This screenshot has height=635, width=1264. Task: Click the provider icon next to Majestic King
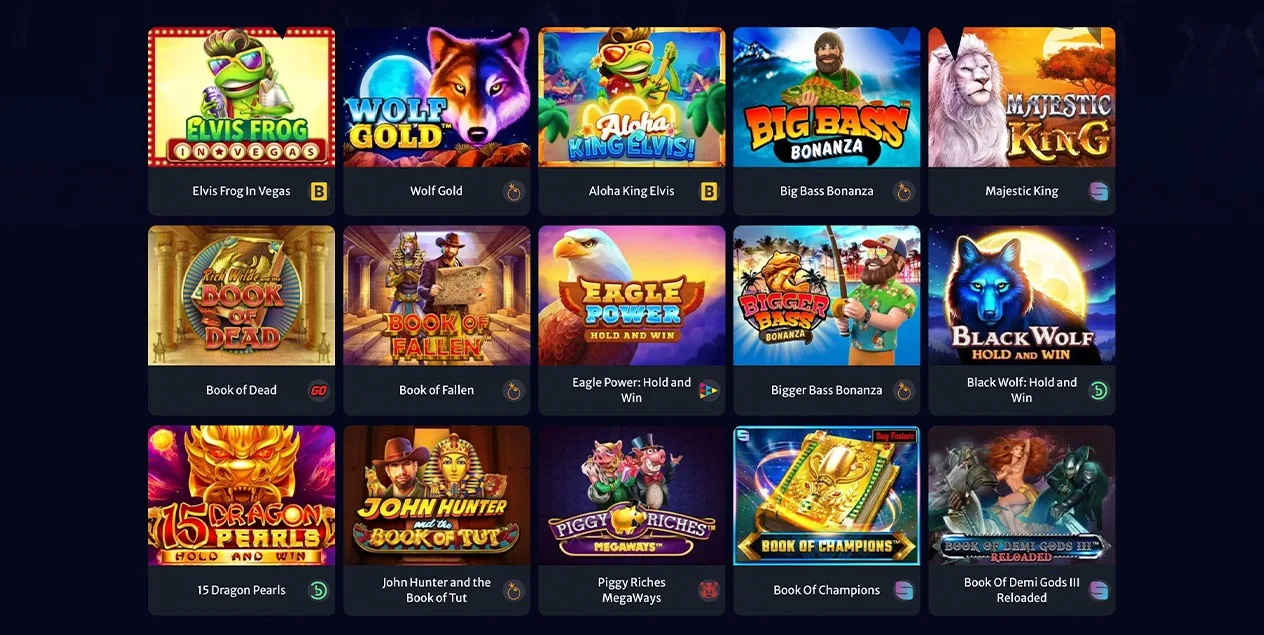[1099, 191]
